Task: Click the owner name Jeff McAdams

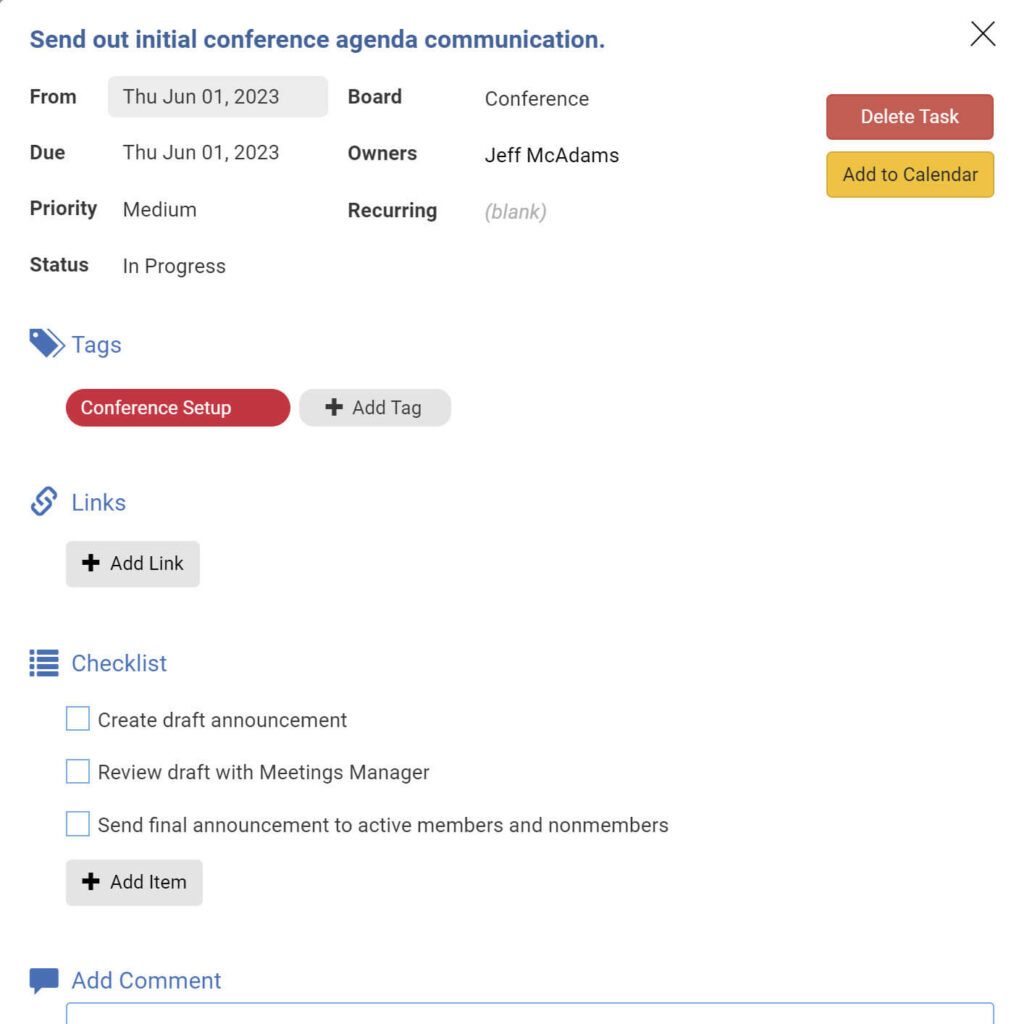Action: 552,155
